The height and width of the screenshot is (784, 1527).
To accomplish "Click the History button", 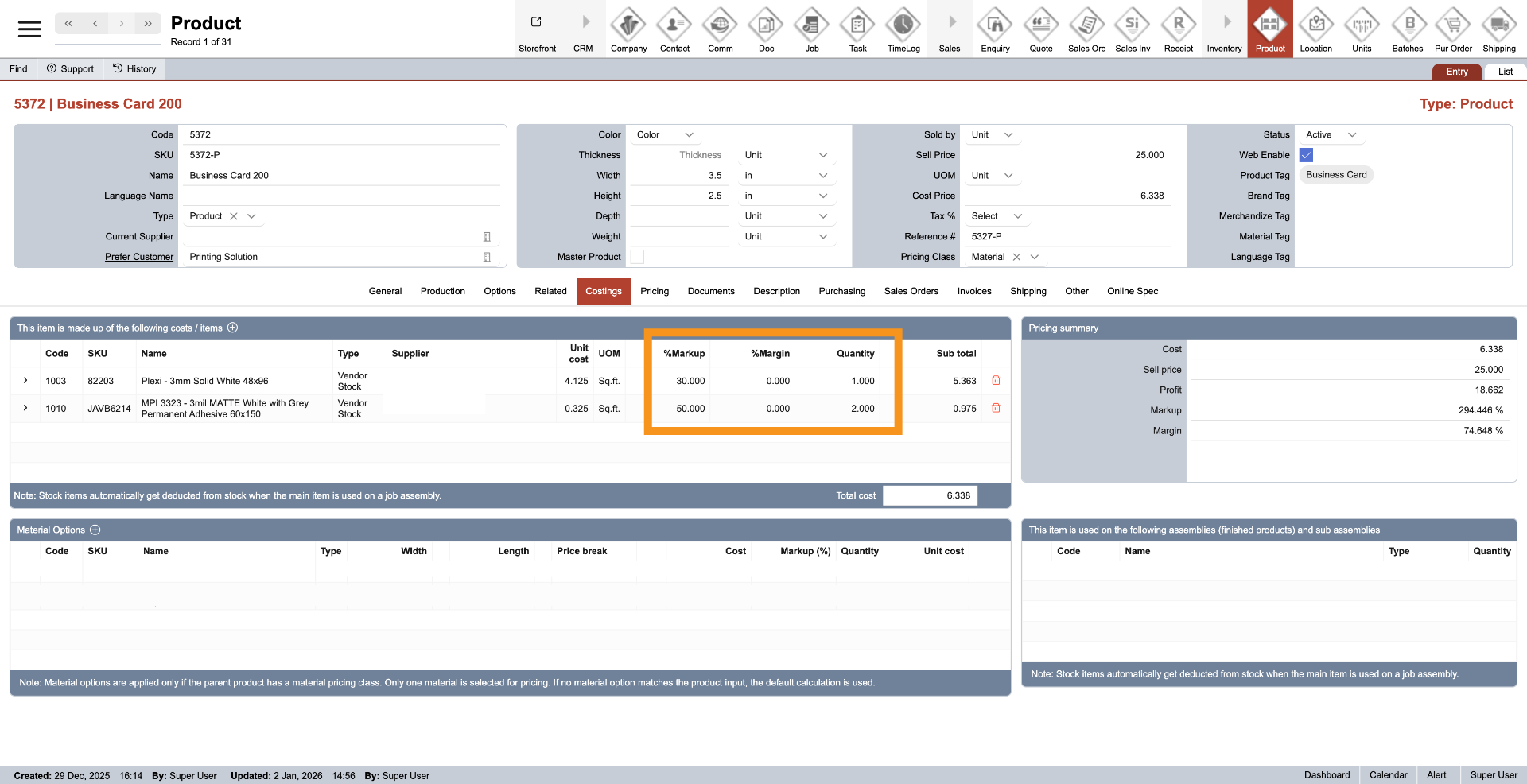I will click(x=134, y=69).
